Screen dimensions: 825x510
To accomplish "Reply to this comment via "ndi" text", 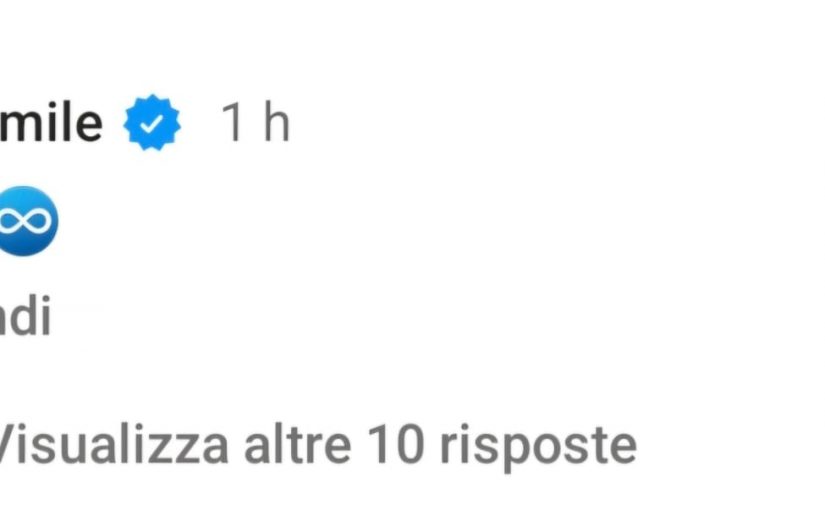I will pyautogui.click(x=25, y=316).
